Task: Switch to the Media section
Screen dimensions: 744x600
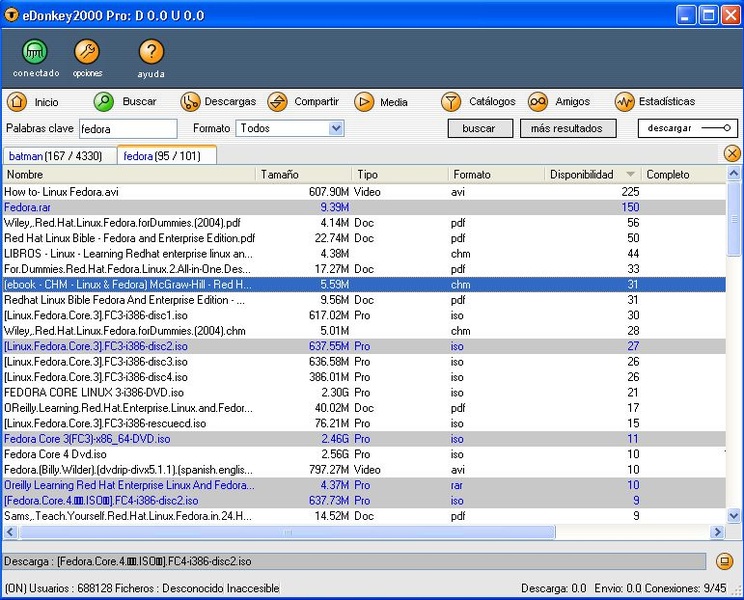Action: tap(381, 102)
